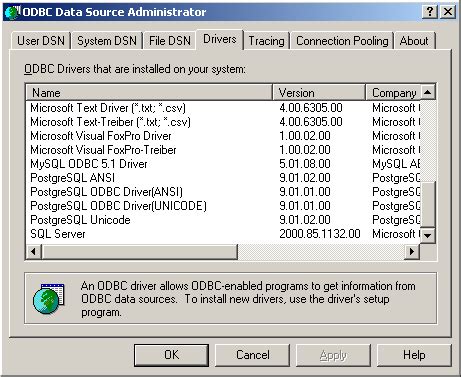Open the About tab
The width and height of the screenshot is (461, 377).
[414, 41]
